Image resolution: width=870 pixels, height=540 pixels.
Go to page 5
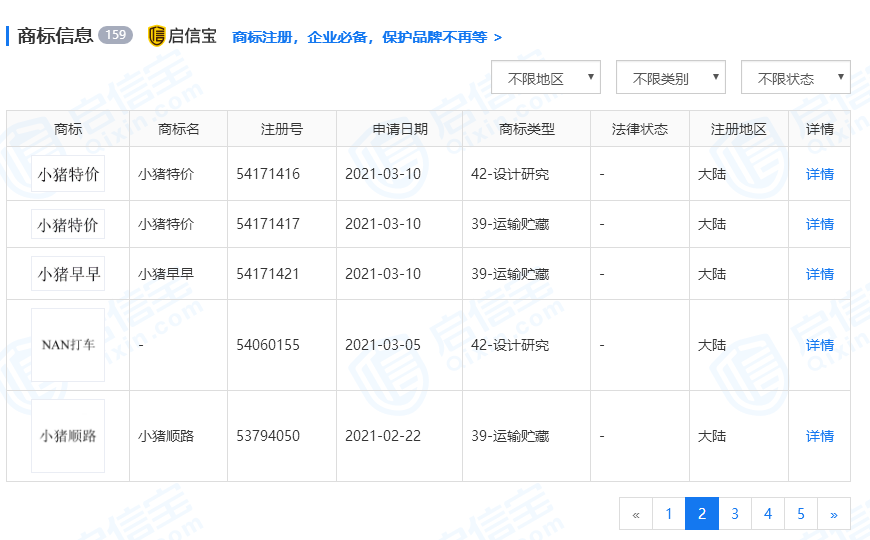pyautogui.click(x=801, y=514)
